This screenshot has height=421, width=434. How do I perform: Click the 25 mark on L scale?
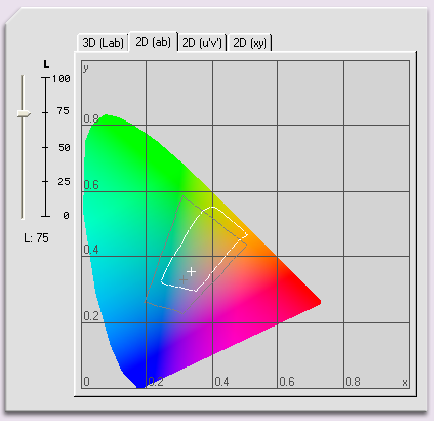pos(64,182)
